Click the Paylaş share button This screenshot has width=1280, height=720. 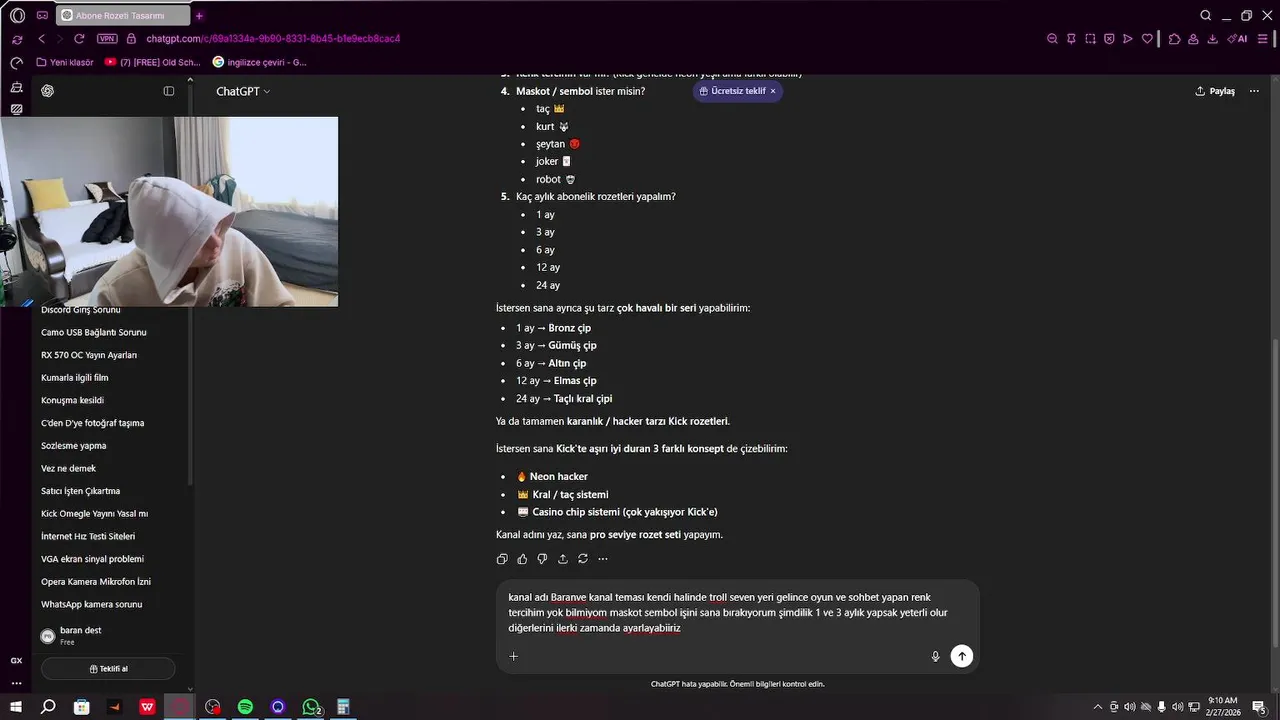pos(1215,91)
